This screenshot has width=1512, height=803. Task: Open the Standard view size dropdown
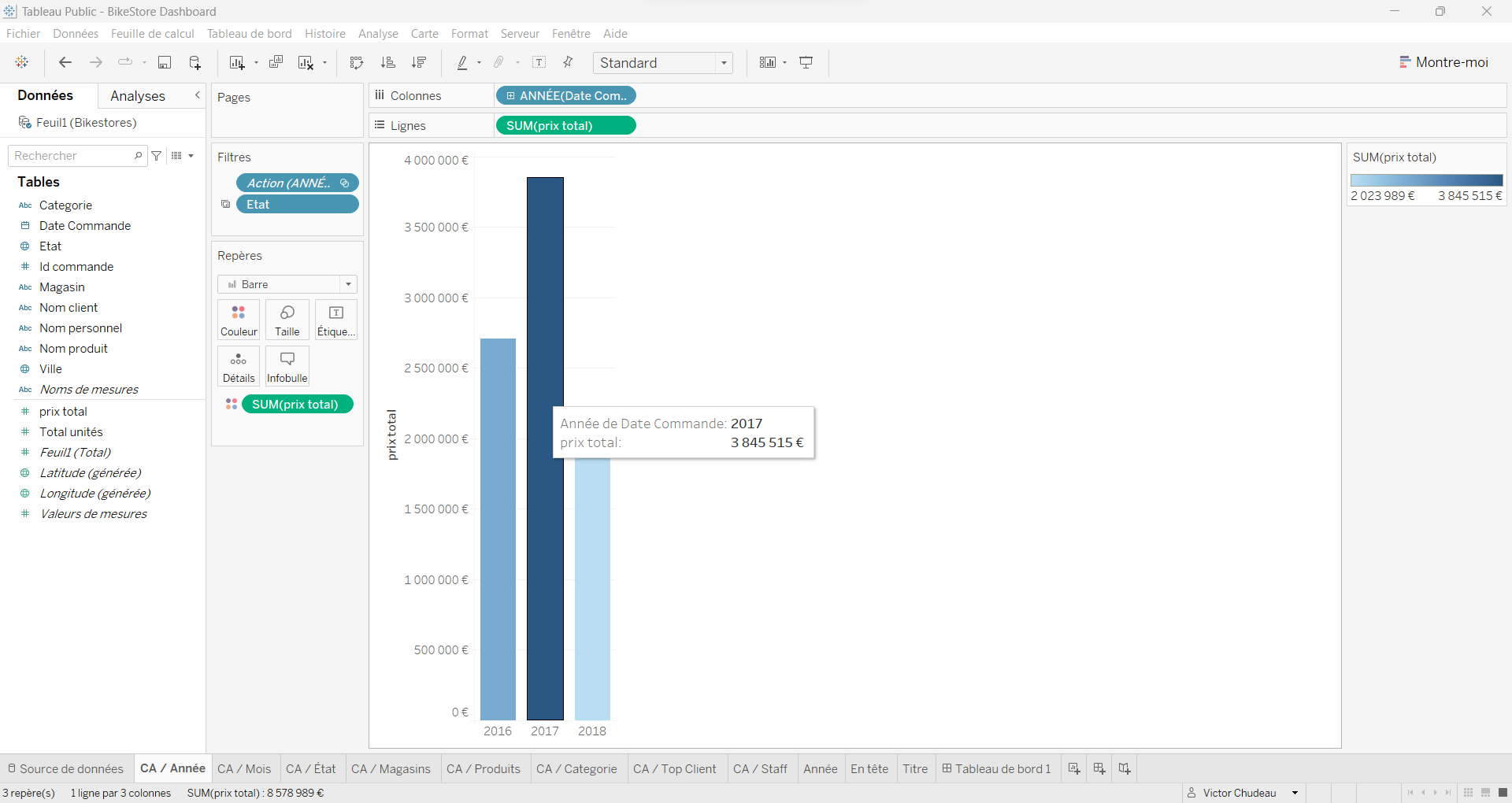coord(724,63)
